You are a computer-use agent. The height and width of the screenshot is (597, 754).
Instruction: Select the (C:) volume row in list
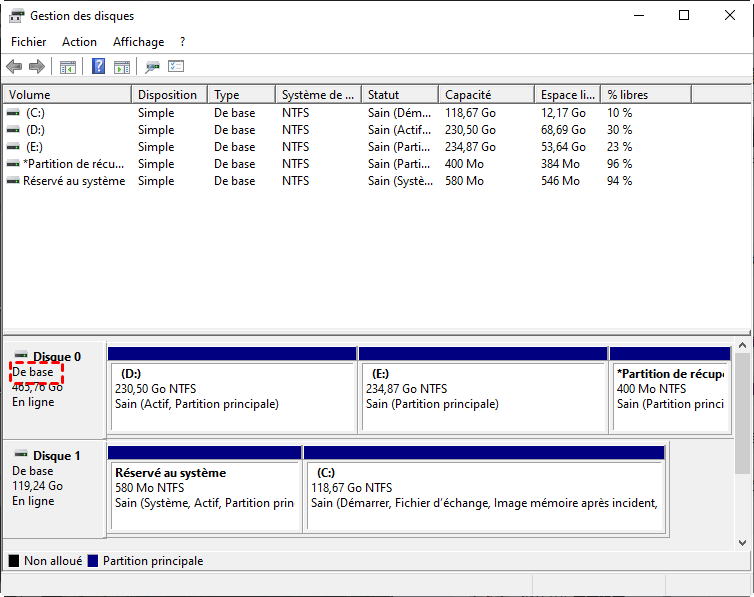[x=35, y=113]
